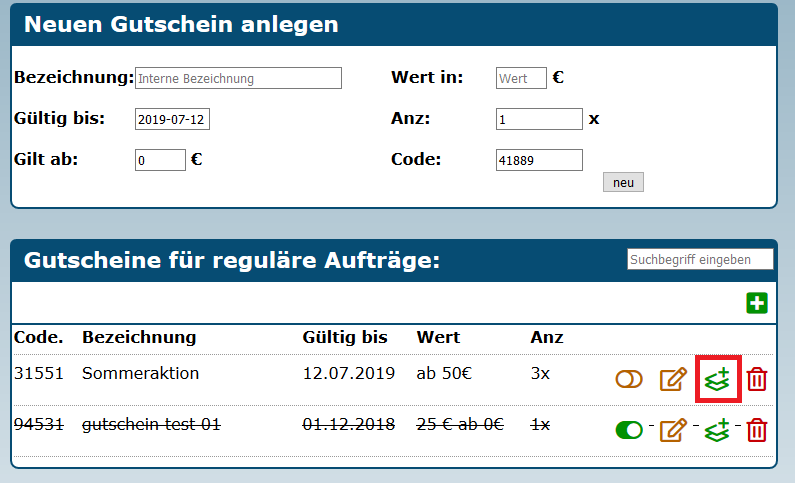Click the Suchbegriff eingeben search box
Image resolution: width=795 pixels, height=483 pixels.
[700, 260]
